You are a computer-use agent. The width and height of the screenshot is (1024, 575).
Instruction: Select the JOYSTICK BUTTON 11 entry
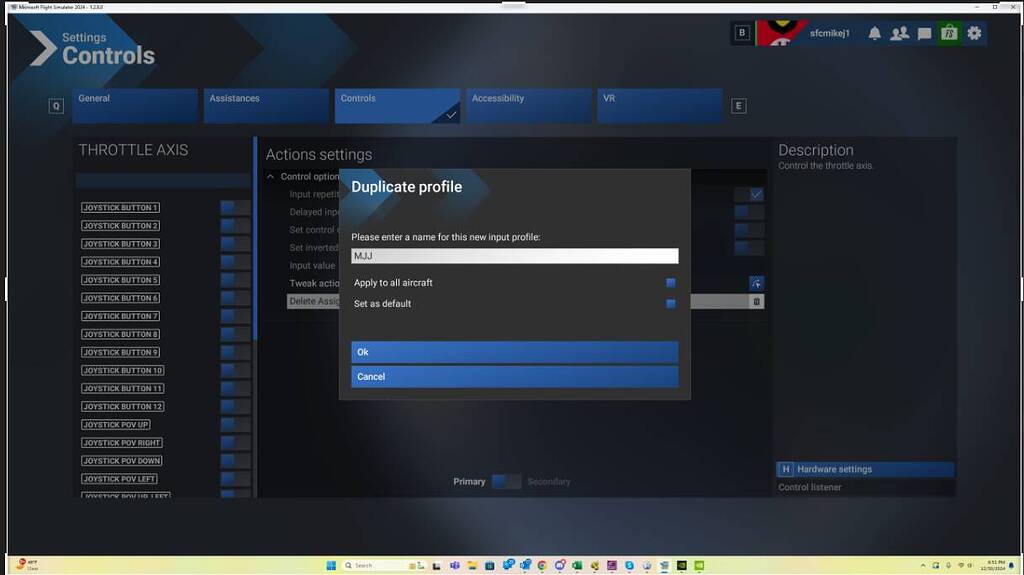click(123, 389)
